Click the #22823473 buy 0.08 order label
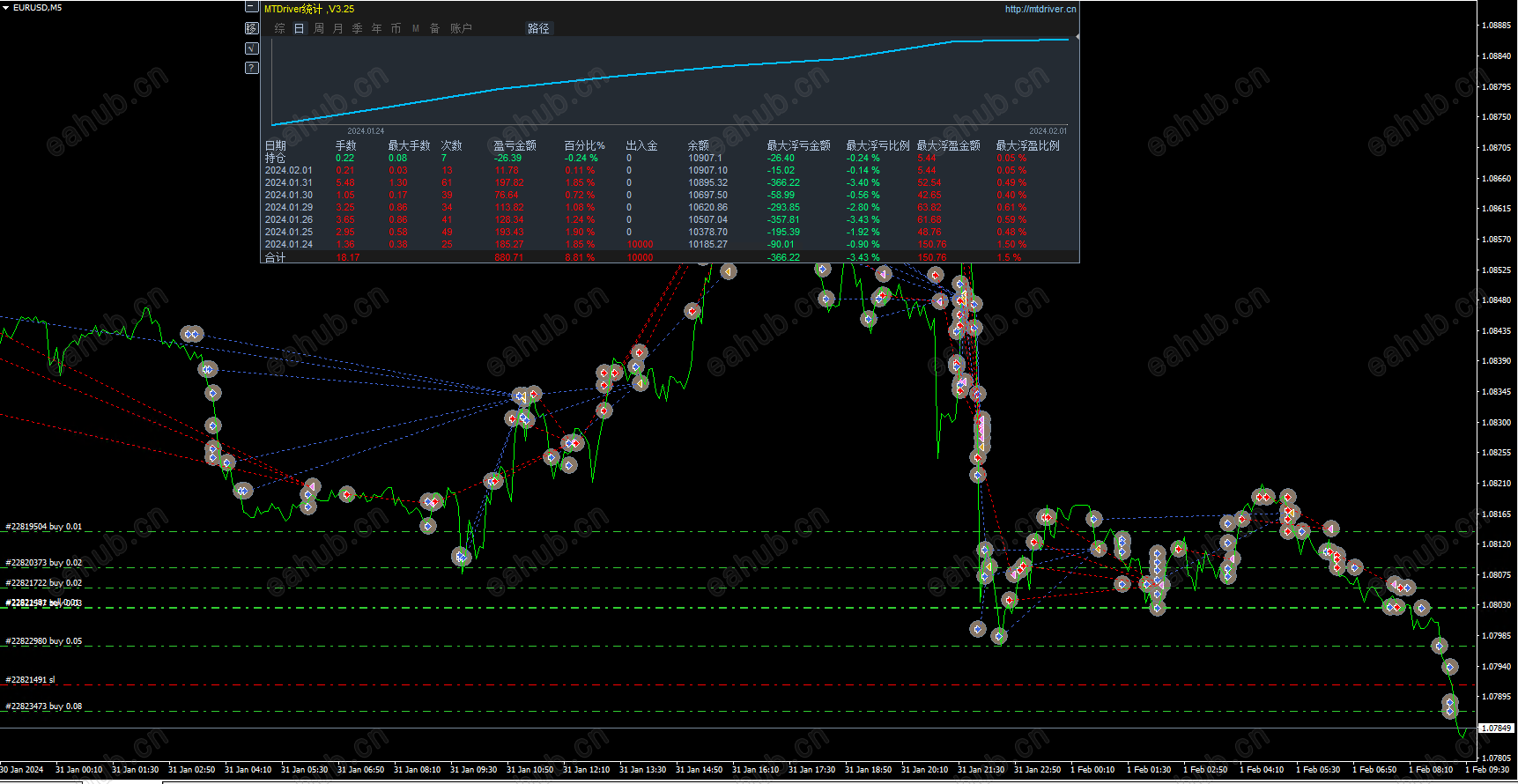Viewport: 1518px width, 784px height. click(44, 706)
